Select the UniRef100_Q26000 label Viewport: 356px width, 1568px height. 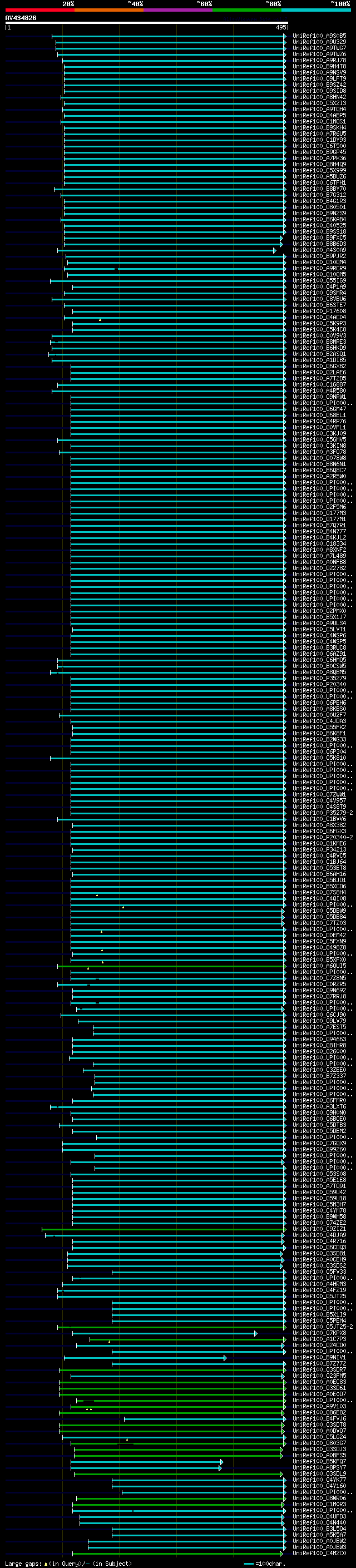coord(319,1052)
